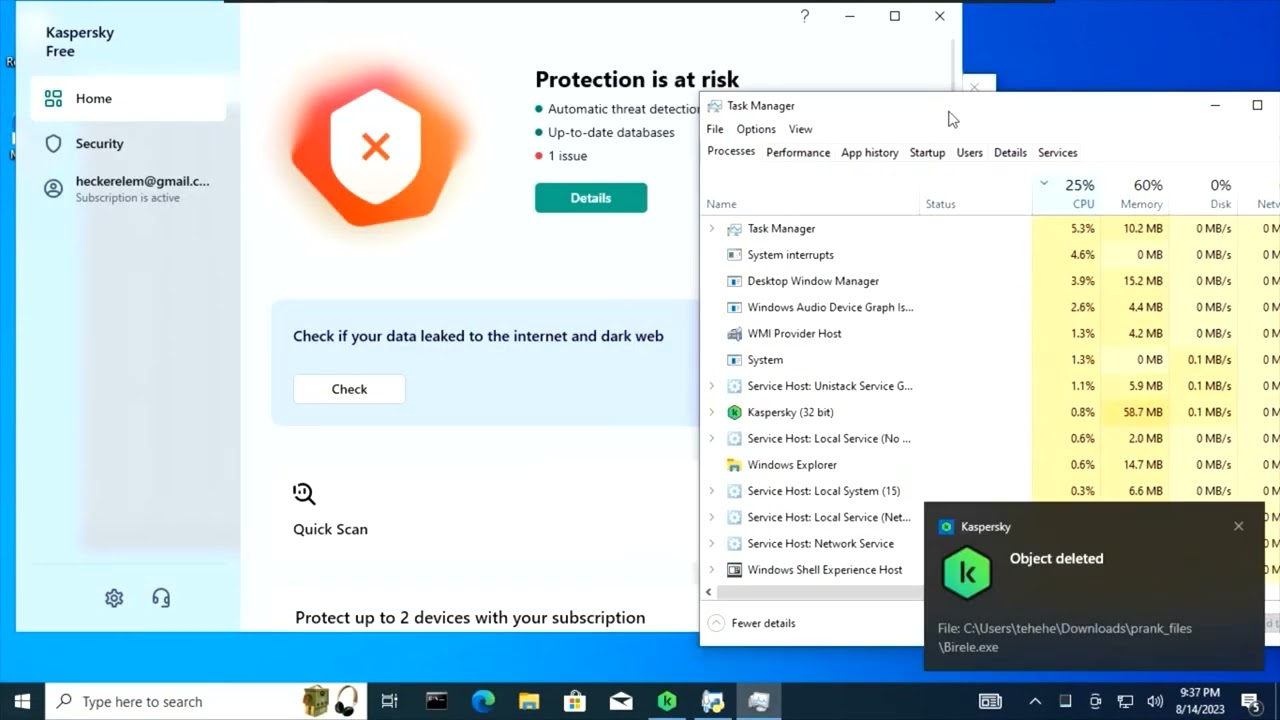Sort processes by Memory column
The height and width of the screenshot is (720, 1280).
pyautogui.click(x=1134, y=194)
